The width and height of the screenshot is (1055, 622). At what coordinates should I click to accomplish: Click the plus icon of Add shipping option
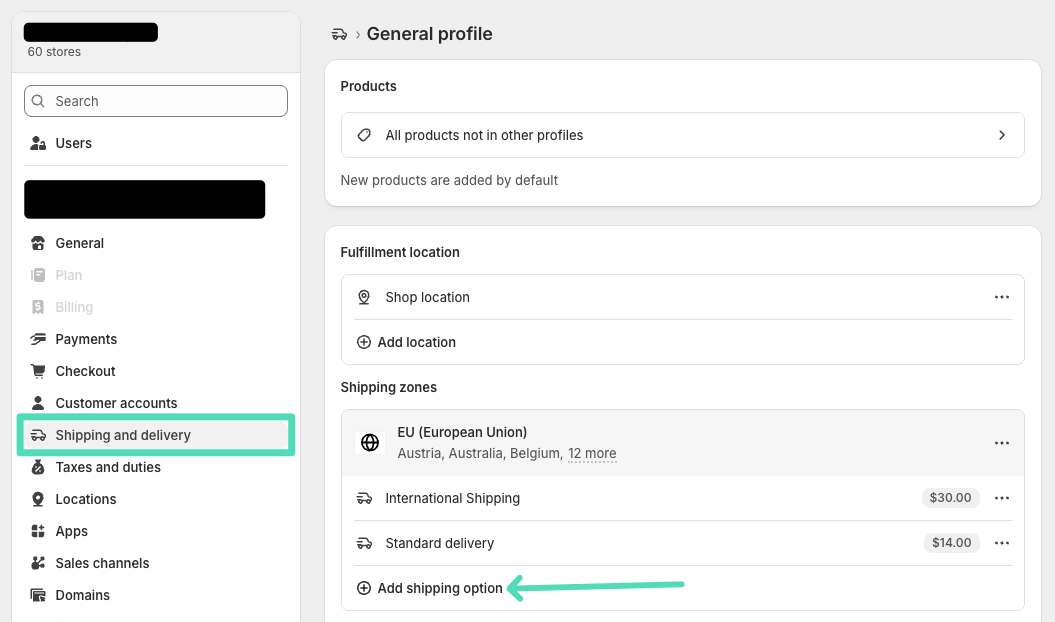pyautogui.click(x=364, y=588)
